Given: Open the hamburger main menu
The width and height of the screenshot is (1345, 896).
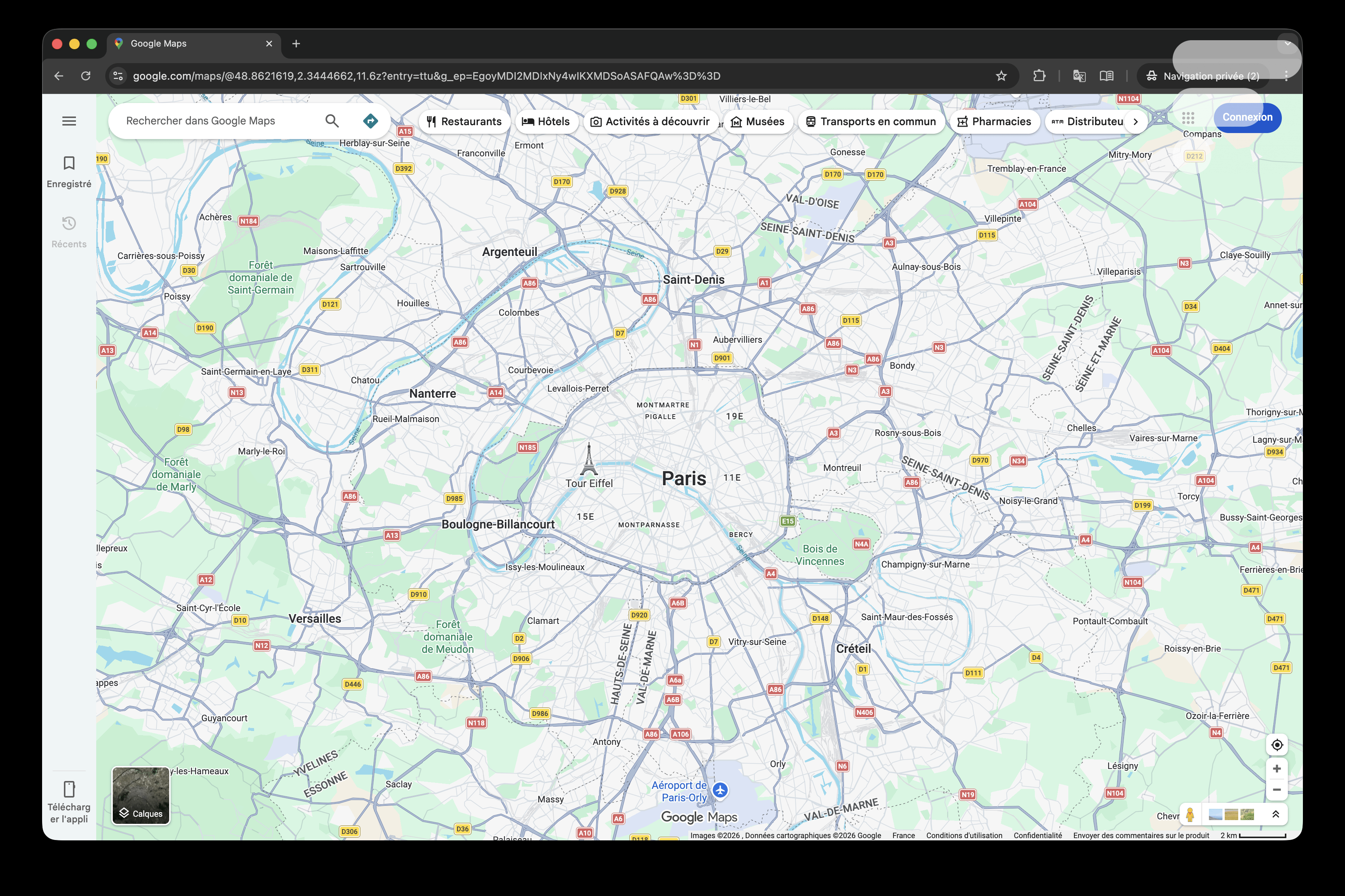Looking at the screenshot, I should tap(69, 121).
